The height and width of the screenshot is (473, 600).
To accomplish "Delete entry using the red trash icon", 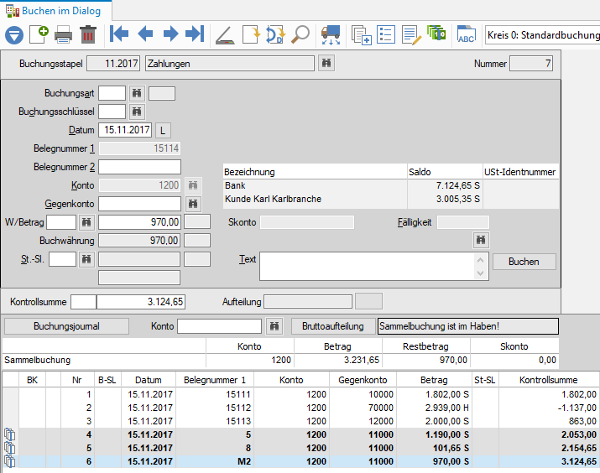I will (88, 35).
